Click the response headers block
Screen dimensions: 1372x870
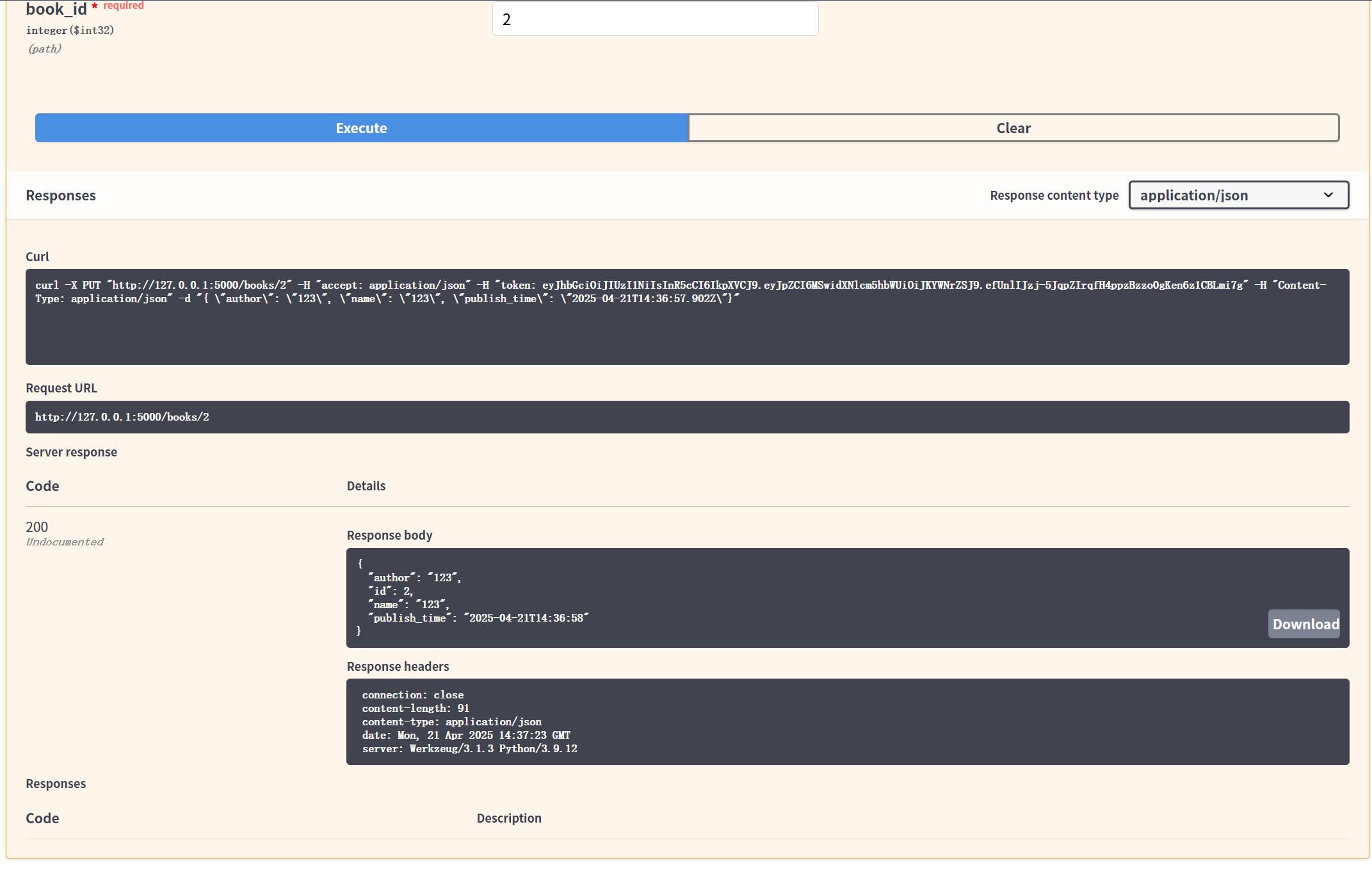pos(847,721)
